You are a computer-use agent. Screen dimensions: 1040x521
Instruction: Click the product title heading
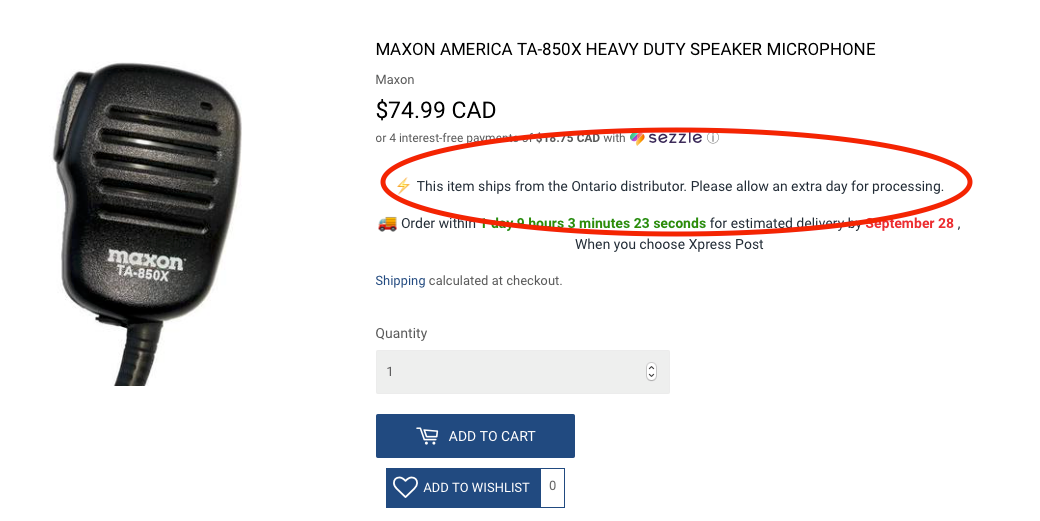(625, 49)
